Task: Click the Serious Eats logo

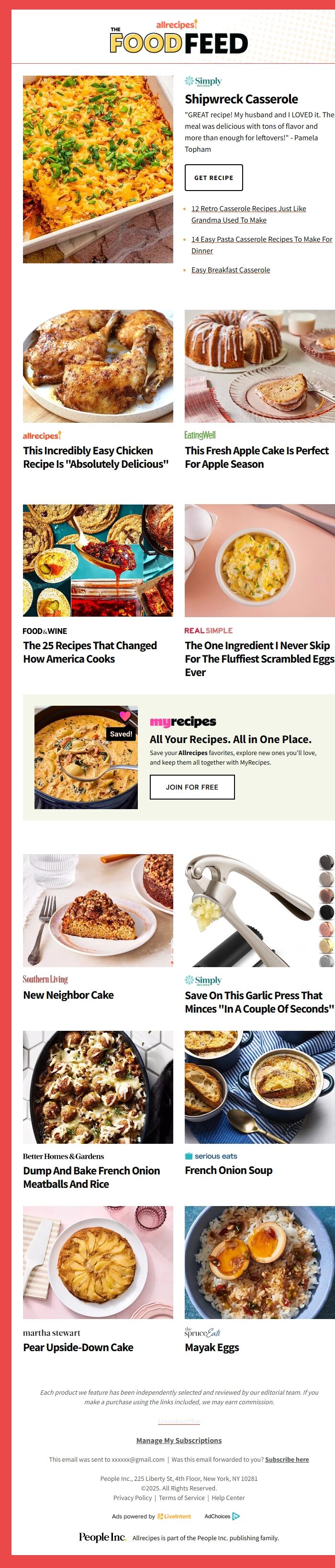Action: 211,1156
